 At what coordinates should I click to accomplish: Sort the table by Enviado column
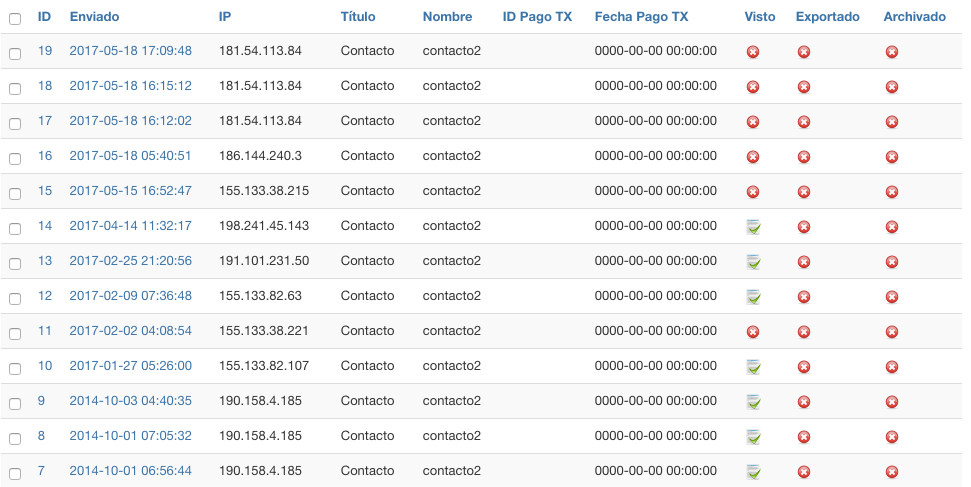tap(94, 17)
